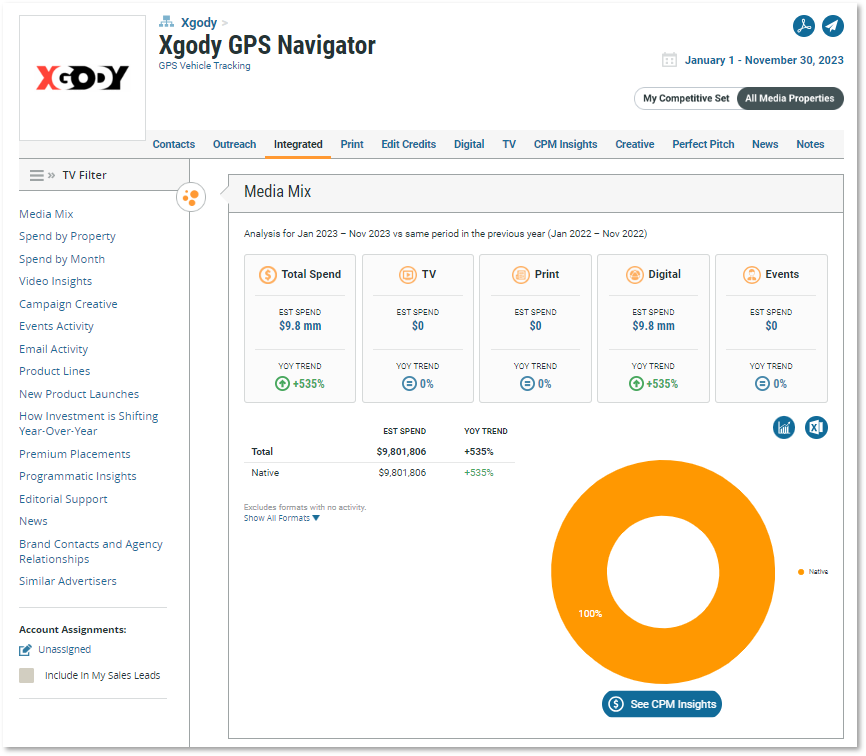Click the Total Spend dollar icon
Viewport: 866px width, 756px height.
tap(268, 274)
